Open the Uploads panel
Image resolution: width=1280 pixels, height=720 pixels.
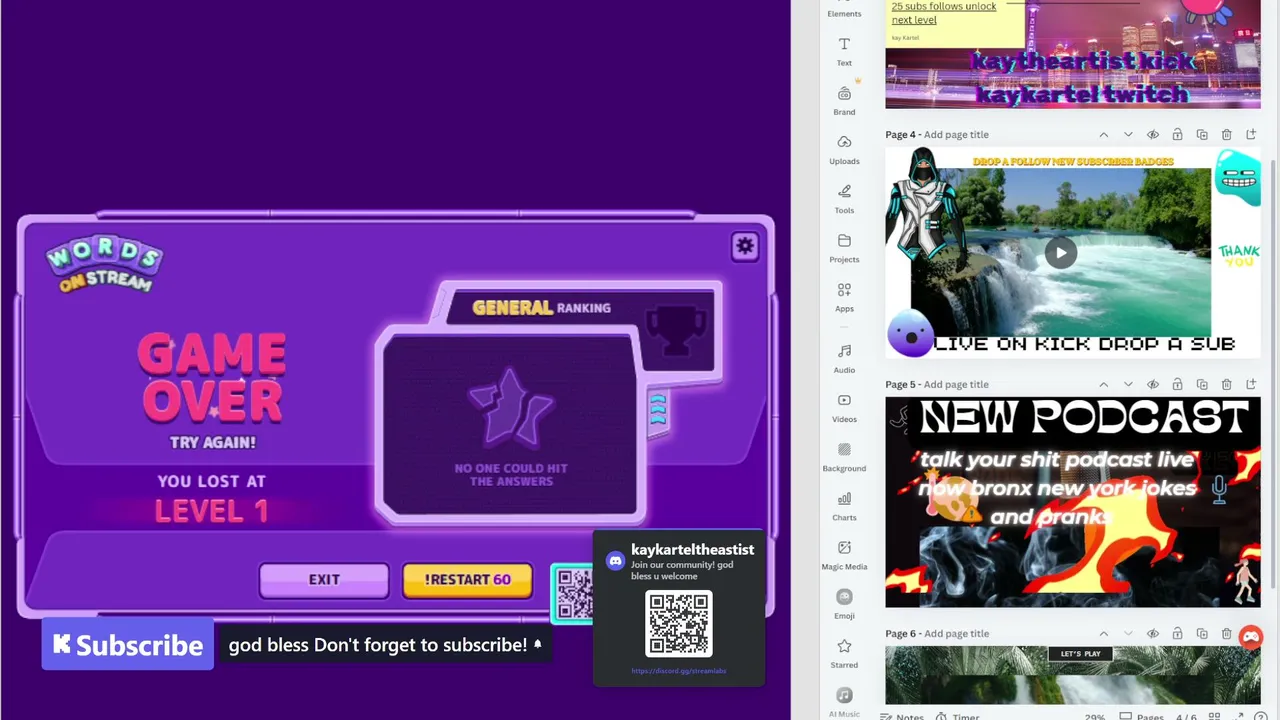coord(844,149)
